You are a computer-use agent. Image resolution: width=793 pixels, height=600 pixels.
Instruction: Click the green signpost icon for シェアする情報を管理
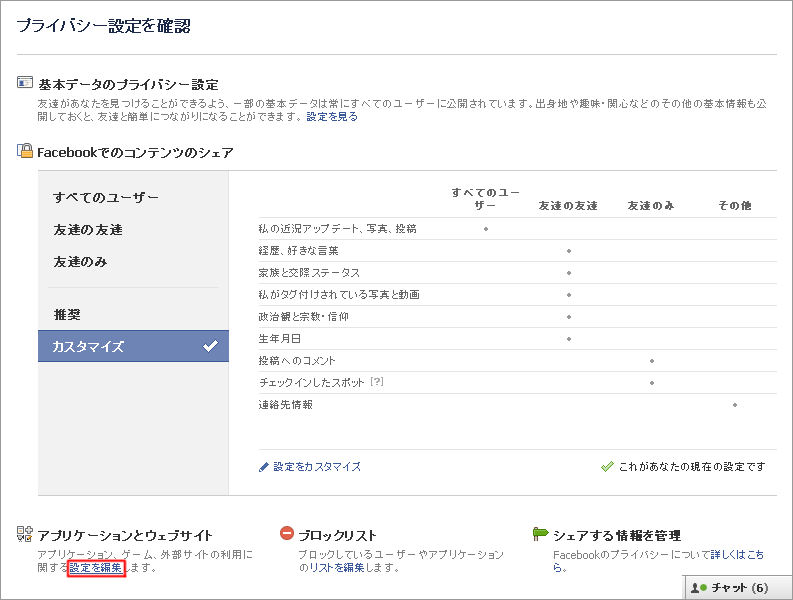pos(541,534)
